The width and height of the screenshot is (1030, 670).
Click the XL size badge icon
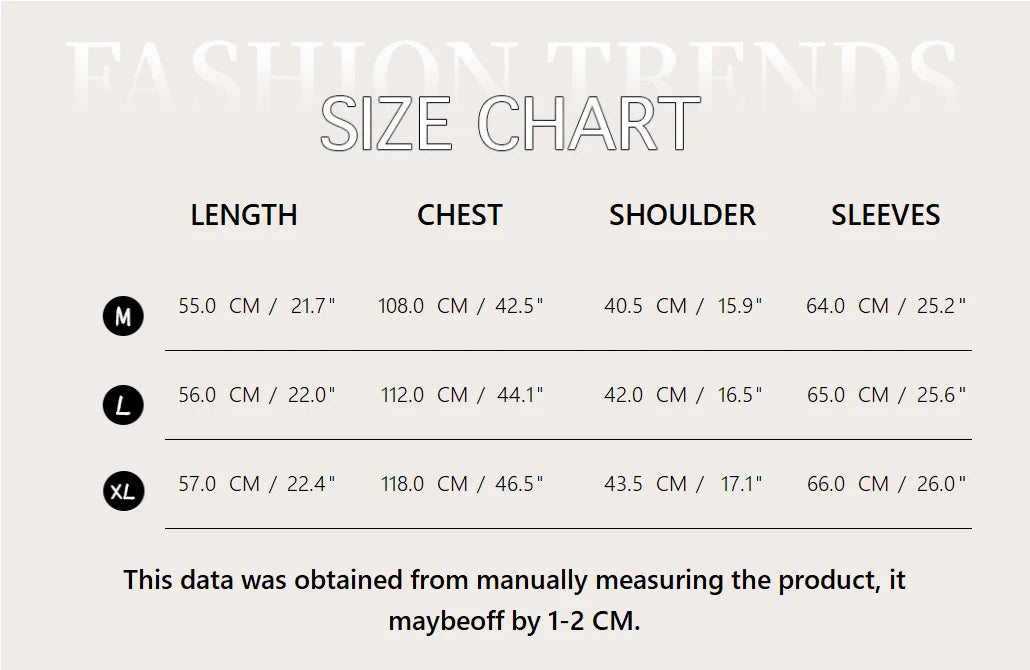124,492
